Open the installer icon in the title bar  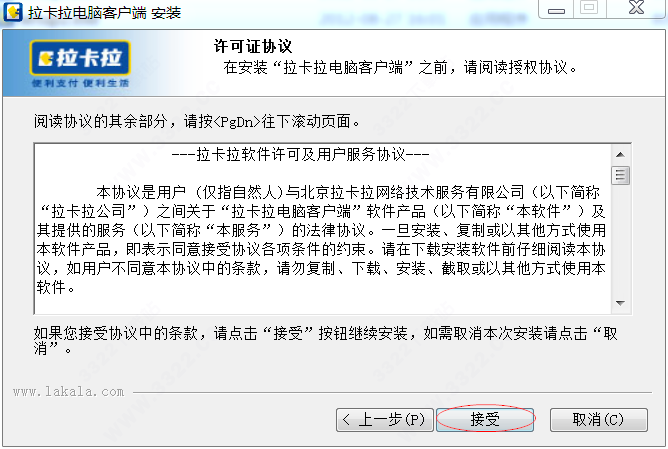[x=13, y=12]
